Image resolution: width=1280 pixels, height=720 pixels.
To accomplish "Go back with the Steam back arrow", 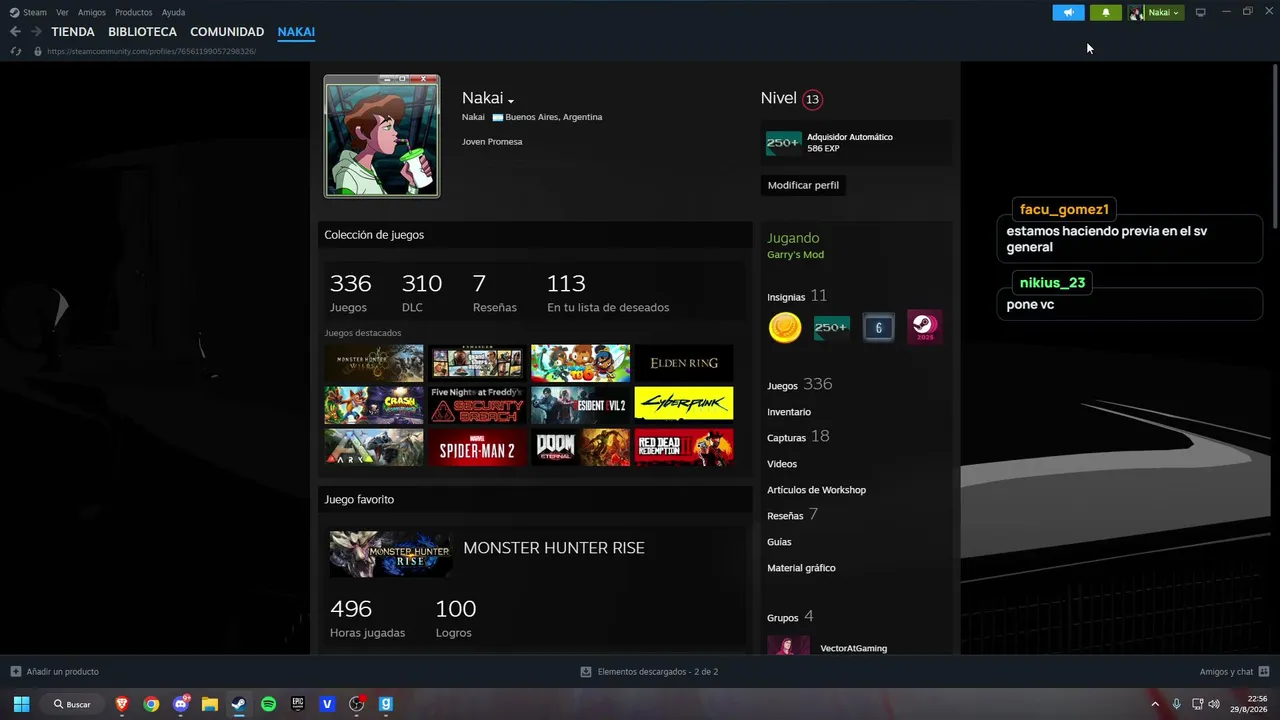I will point(15,32).
